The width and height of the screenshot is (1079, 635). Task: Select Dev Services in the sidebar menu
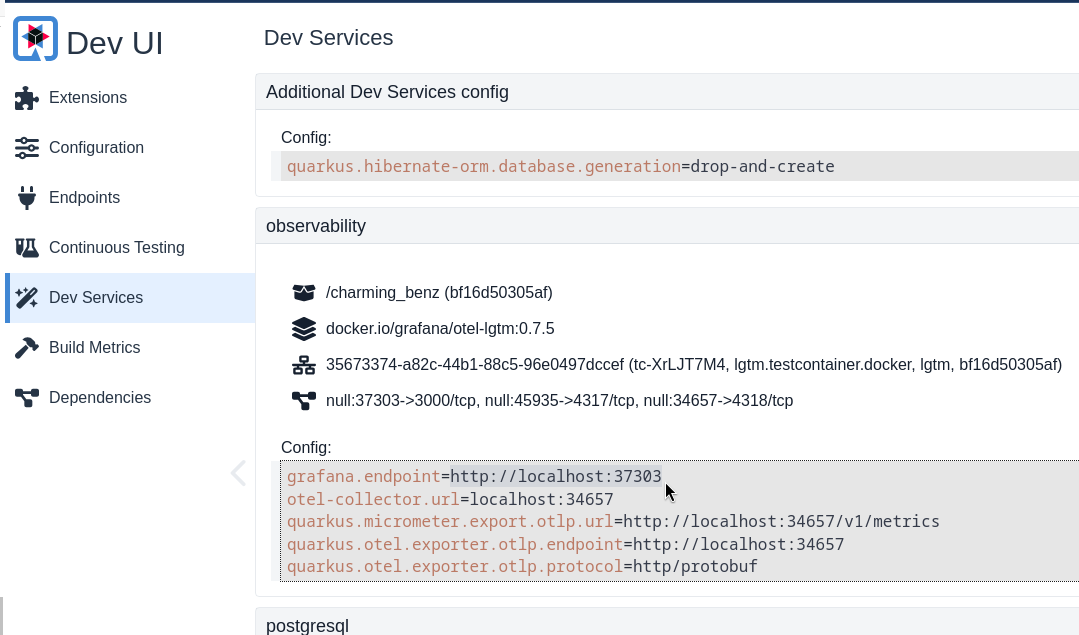(96, 297)
